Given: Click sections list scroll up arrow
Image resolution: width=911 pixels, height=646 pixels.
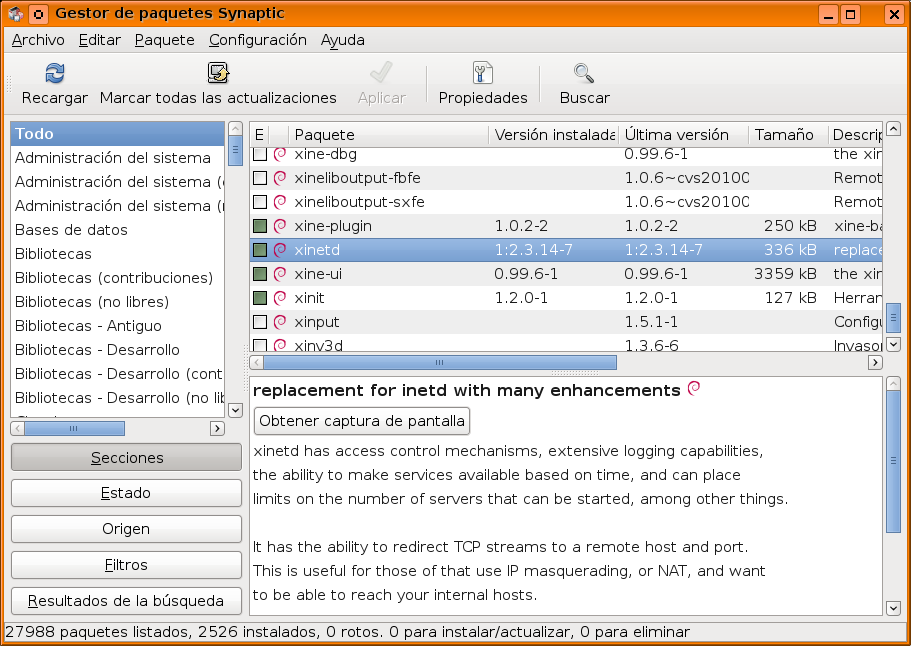Looking at the screenshot, I should [x=235, y=128].
